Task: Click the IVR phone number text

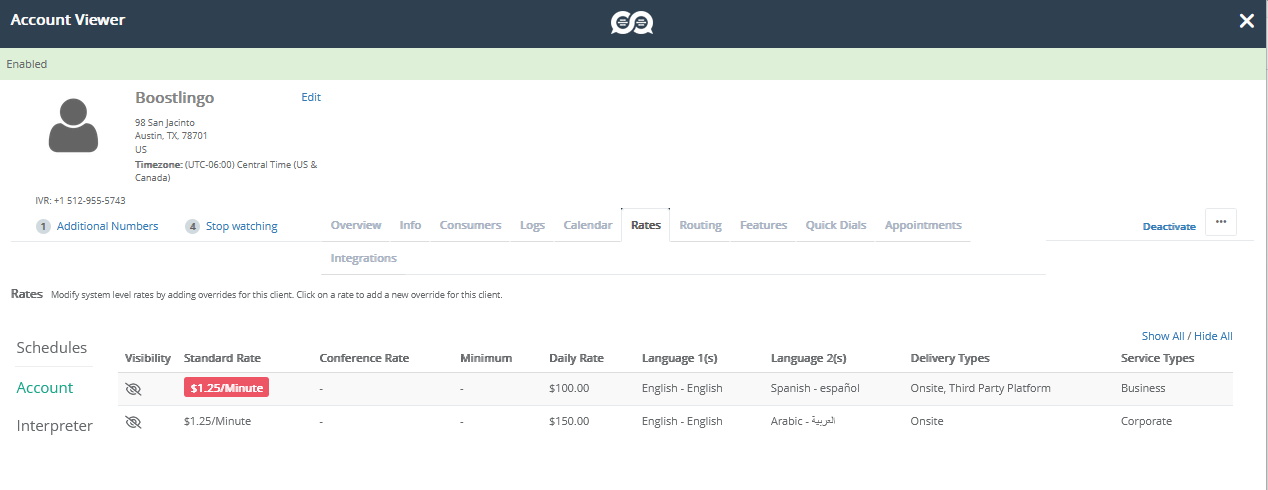Action: (x=80, y=200)
